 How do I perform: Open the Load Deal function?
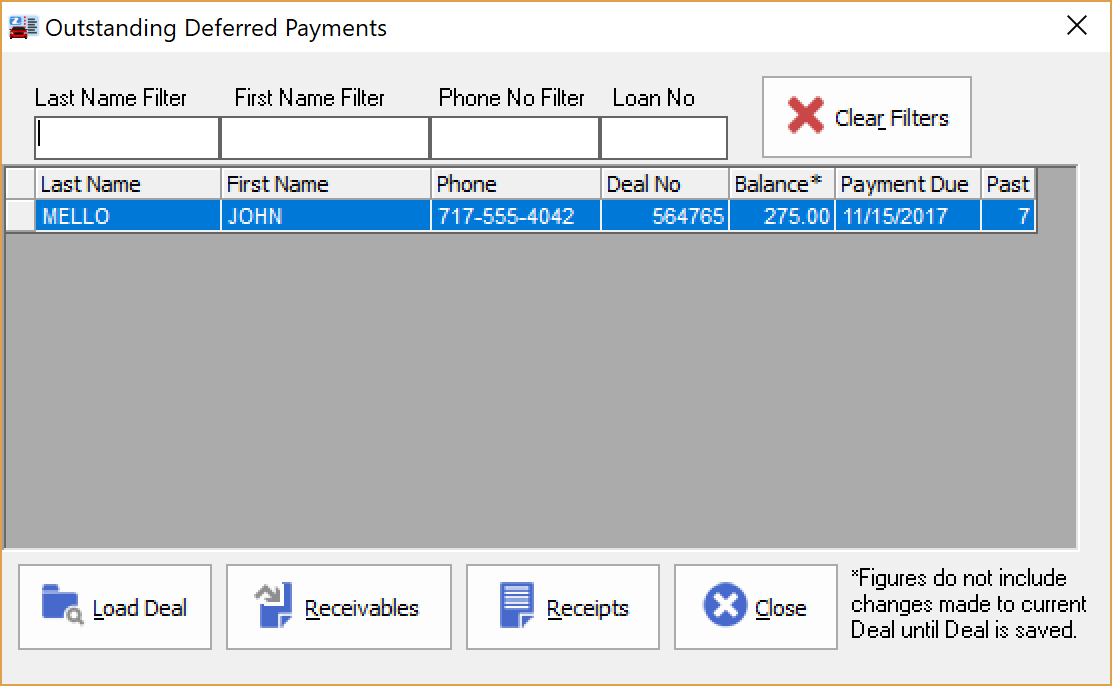coord(115,607)
